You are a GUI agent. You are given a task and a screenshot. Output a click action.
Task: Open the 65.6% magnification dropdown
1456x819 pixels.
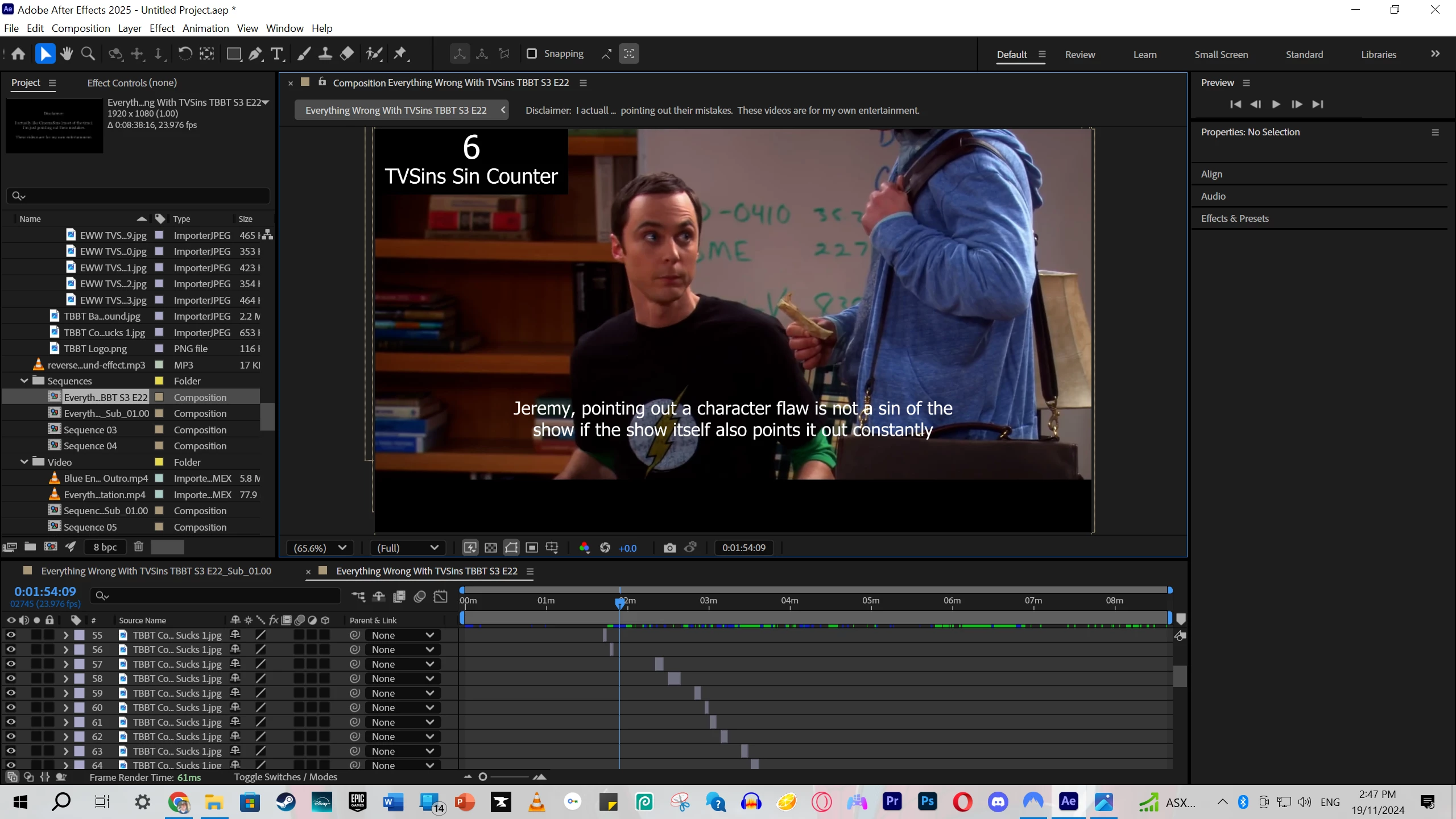320,548
